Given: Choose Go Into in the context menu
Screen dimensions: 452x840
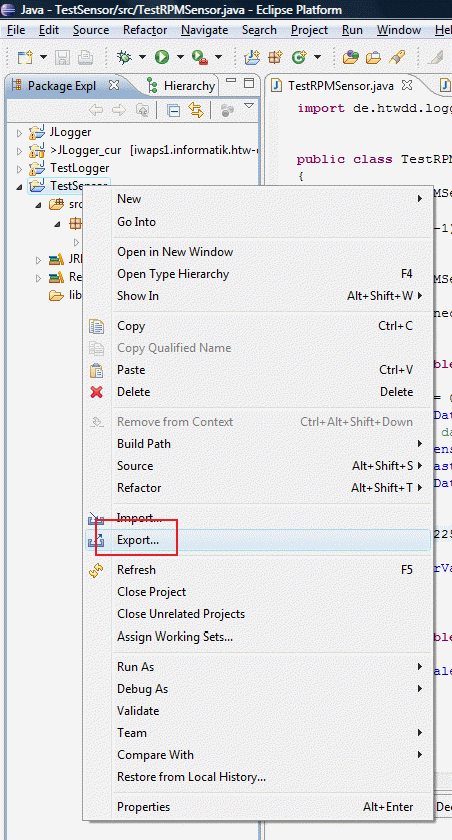Looking at the screenshot, I should coord(259,222).
